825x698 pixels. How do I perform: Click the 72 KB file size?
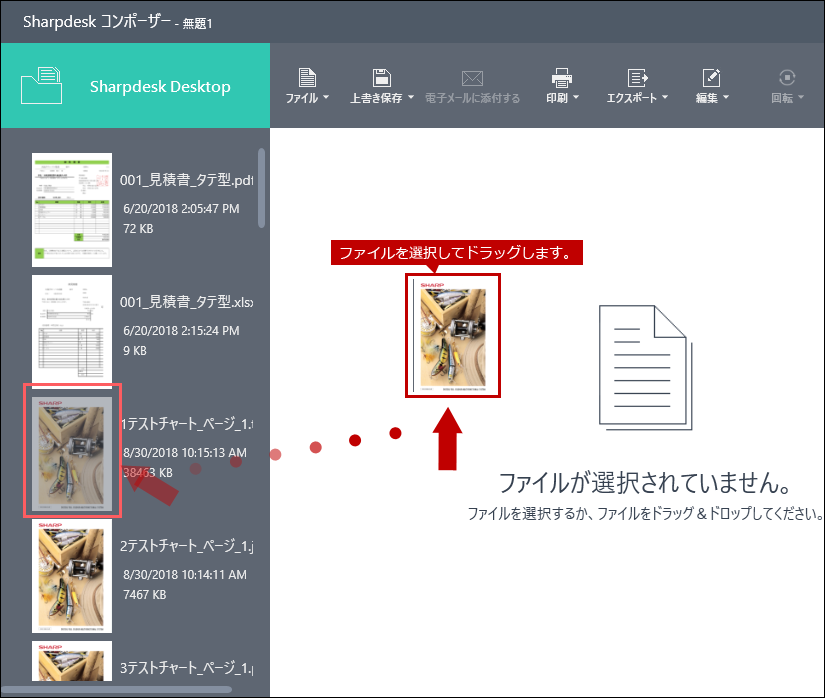(x=138, y=229)
